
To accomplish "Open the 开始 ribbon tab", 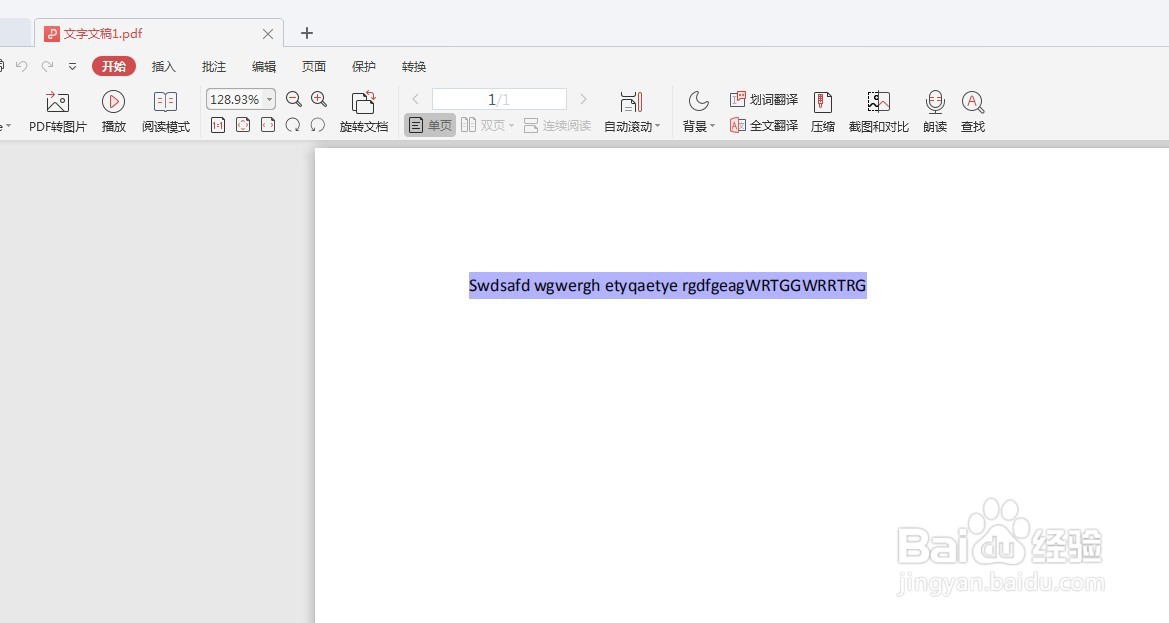I will [x=114, y=66].
